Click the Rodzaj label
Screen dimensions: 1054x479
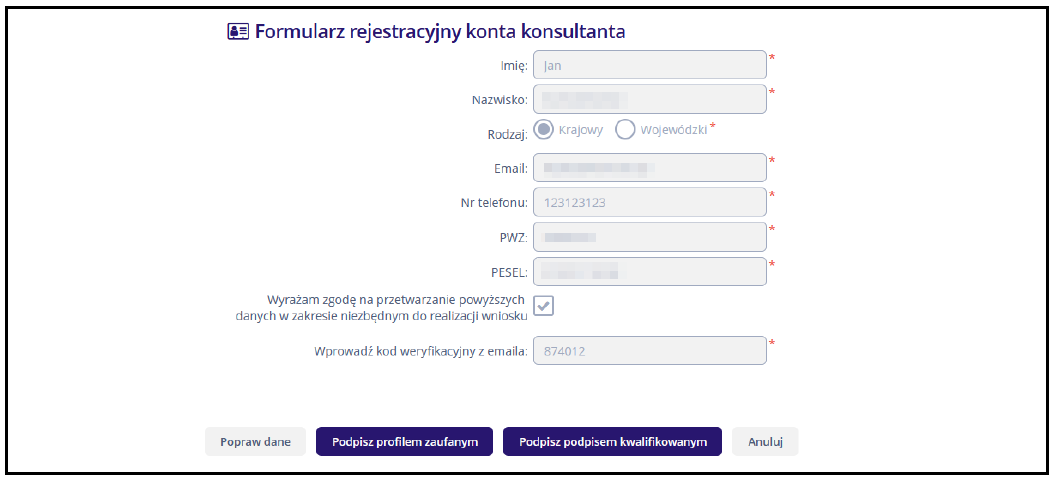point(505,134)
